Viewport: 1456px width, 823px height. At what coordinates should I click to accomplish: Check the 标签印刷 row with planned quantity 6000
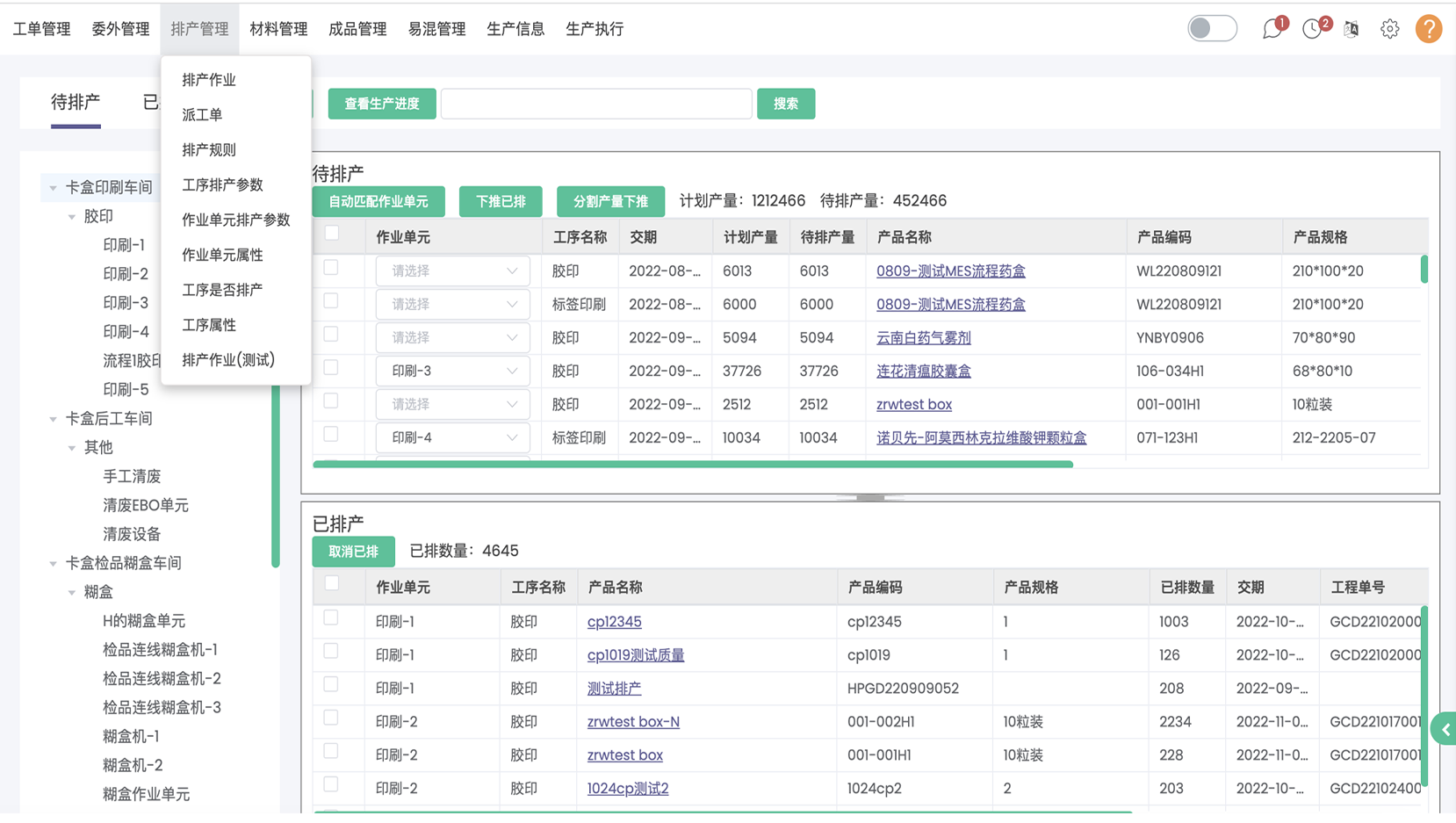pyautogui.click(x=331, y=301)
